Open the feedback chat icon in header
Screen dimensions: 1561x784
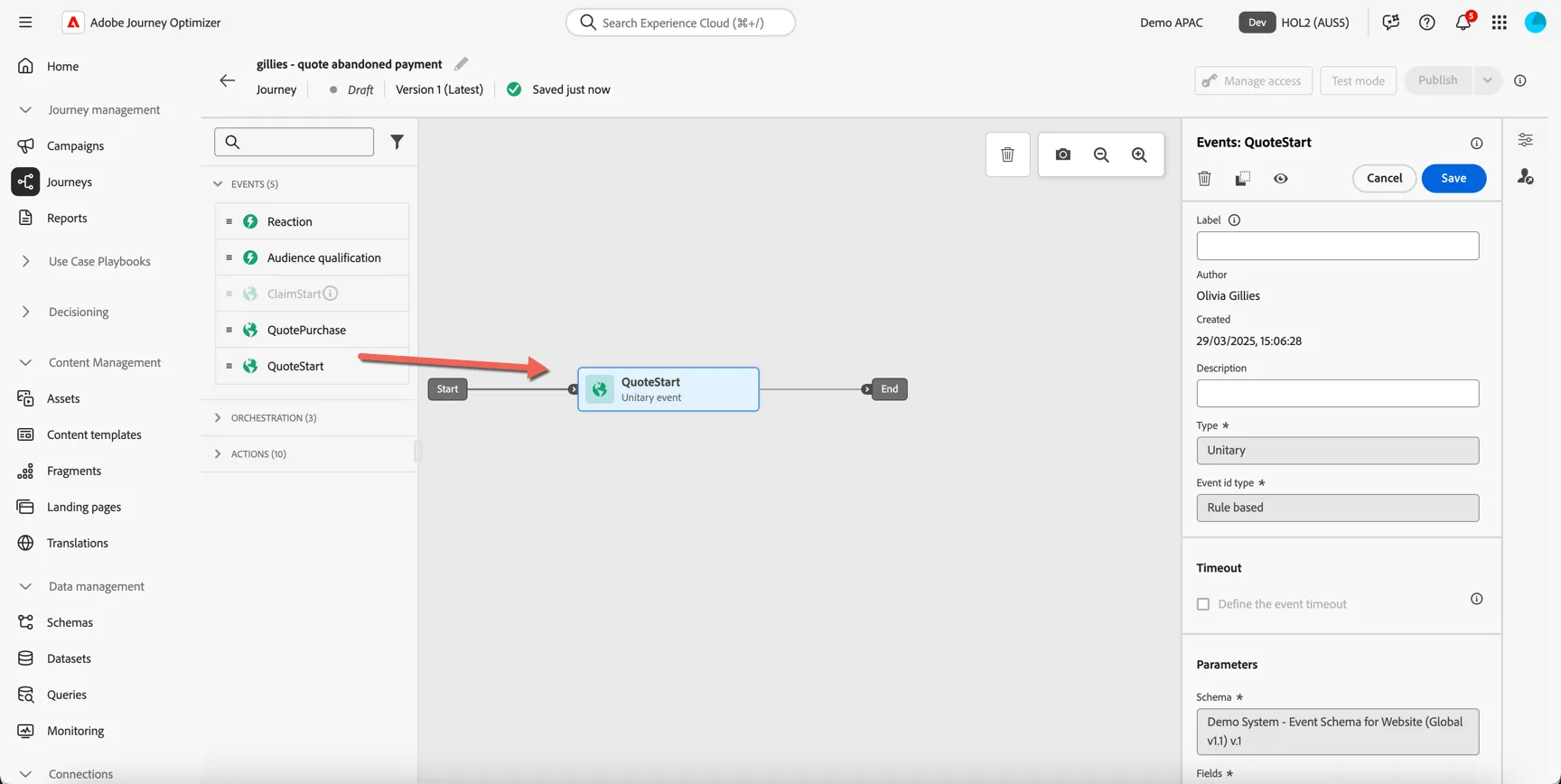coord(1391,23)
